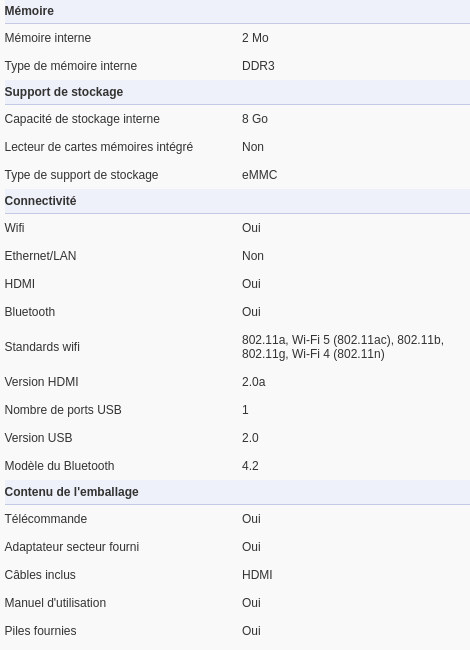The height and width of the screenshot is (650, 470).
Task: Select the Mémoire interne label
Action: (x=48, y=38)
